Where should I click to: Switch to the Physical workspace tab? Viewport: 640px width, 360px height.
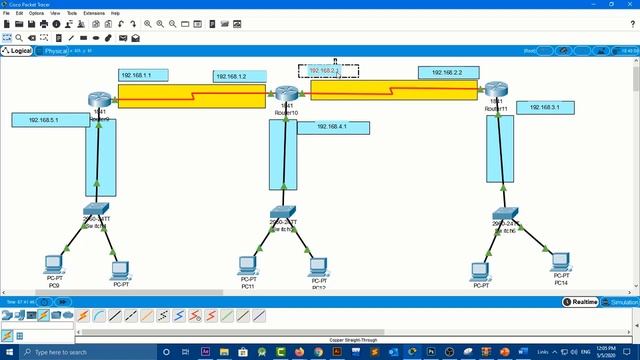point(51,51)
